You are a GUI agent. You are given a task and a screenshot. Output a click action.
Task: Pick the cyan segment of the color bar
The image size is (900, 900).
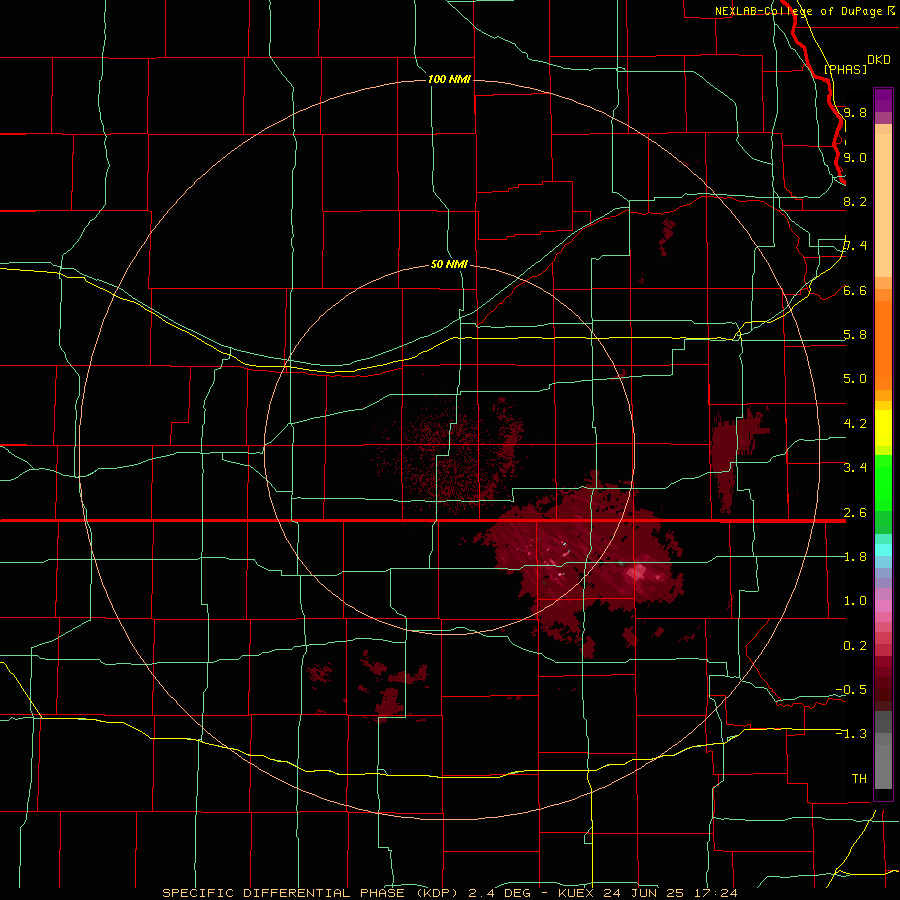tap(883, 550)
